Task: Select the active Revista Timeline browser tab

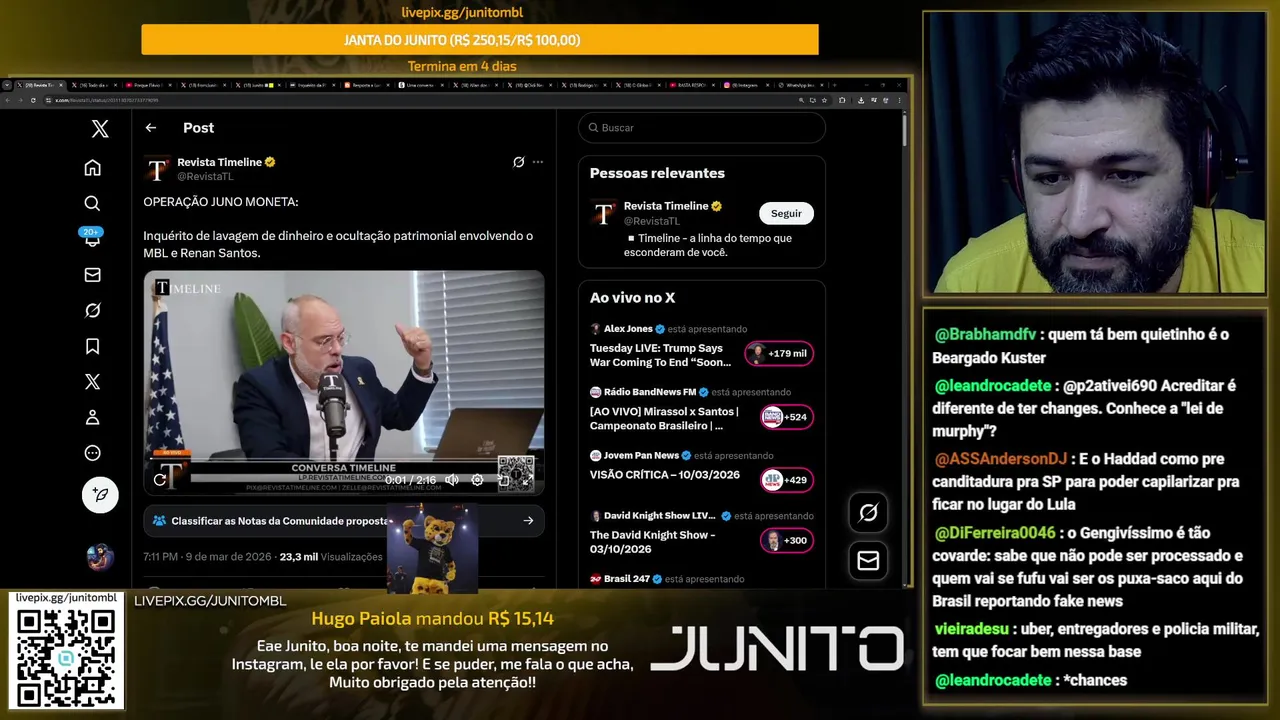Action: (x=39, y=85)
